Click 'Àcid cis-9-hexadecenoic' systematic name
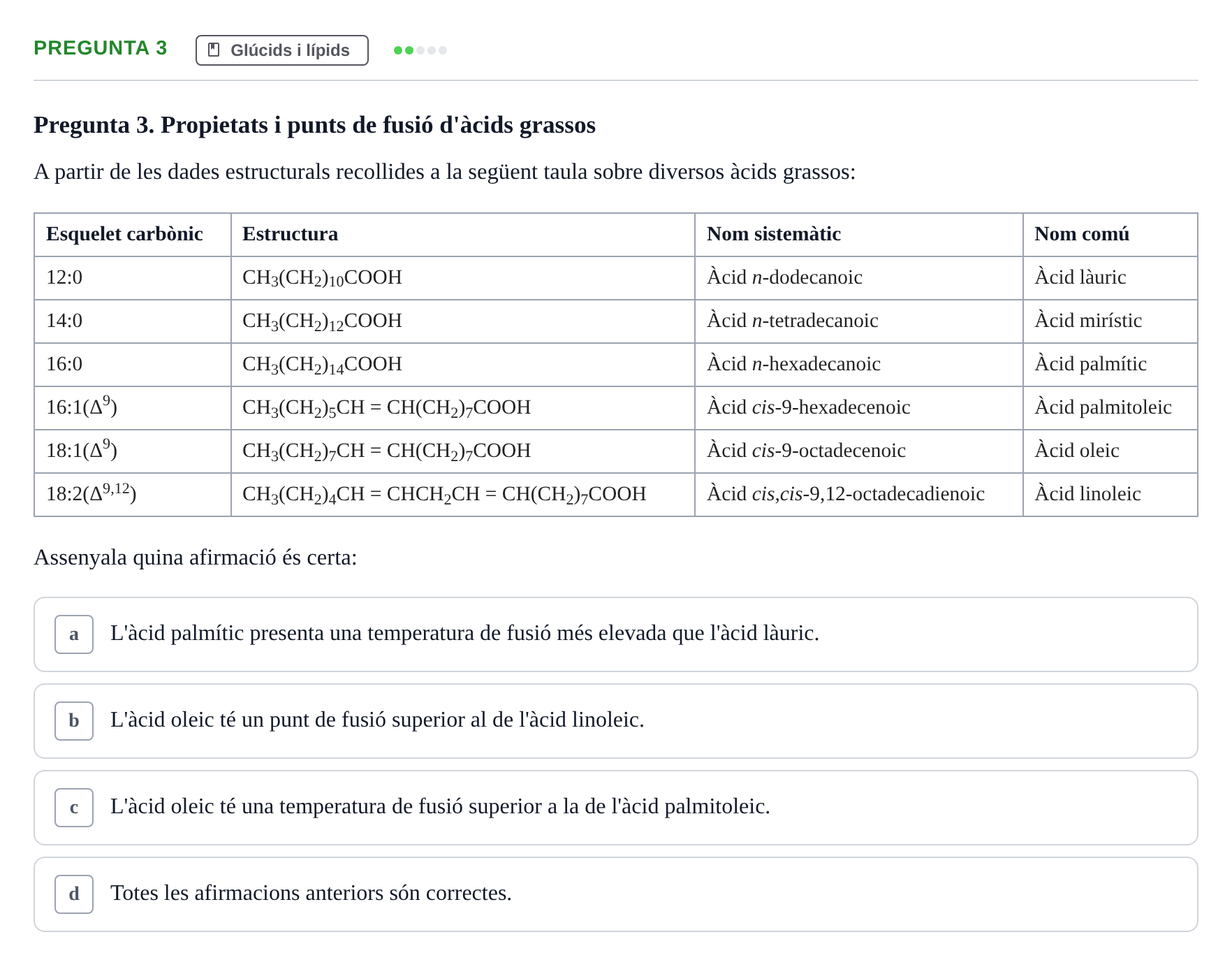Screen dimensions: 1232x967 point(859,408)
